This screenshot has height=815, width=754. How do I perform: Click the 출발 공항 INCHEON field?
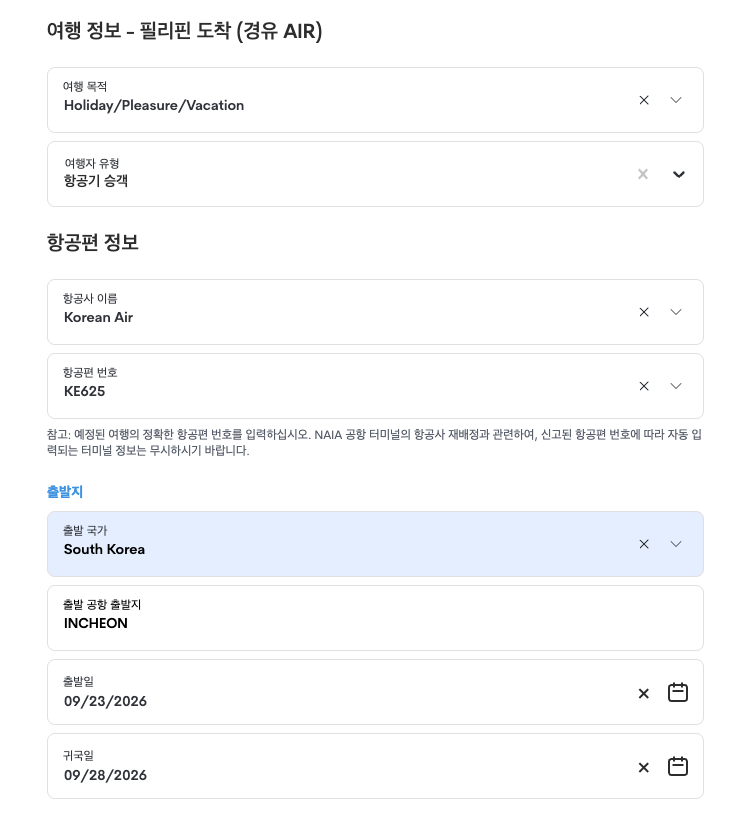click(375, 618)
